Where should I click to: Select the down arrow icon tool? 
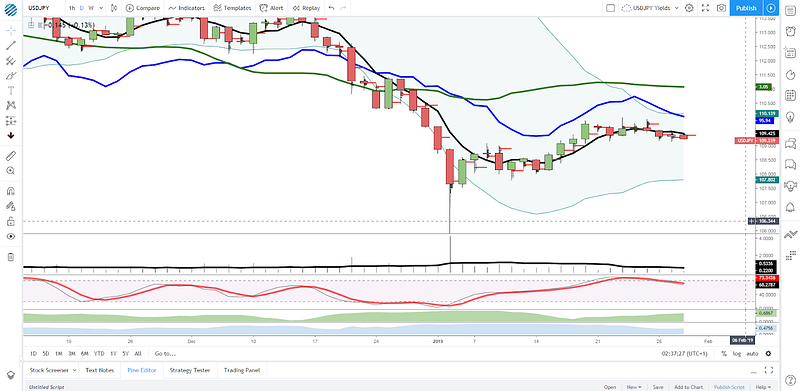point(11,136)
